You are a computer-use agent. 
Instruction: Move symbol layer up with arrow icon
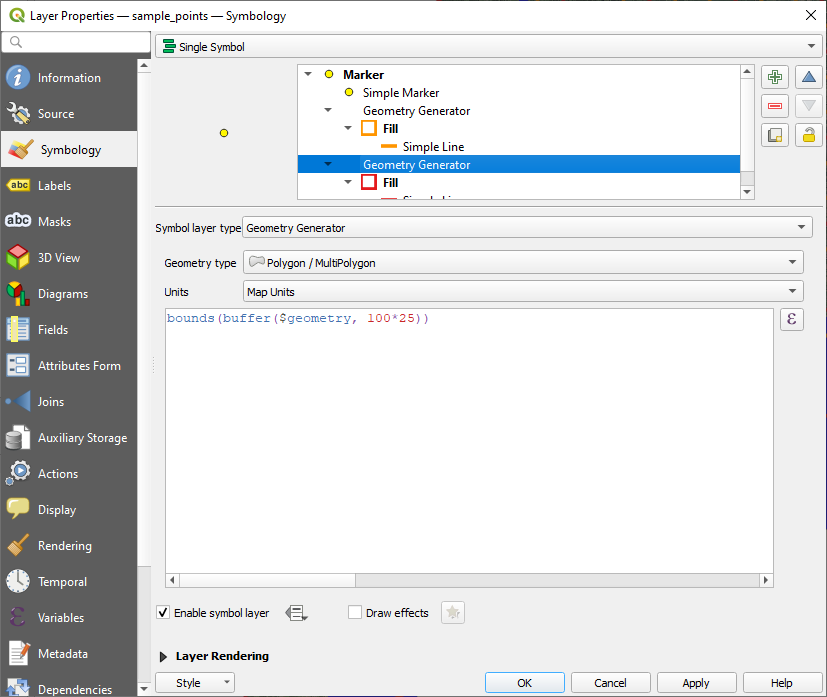809,78
